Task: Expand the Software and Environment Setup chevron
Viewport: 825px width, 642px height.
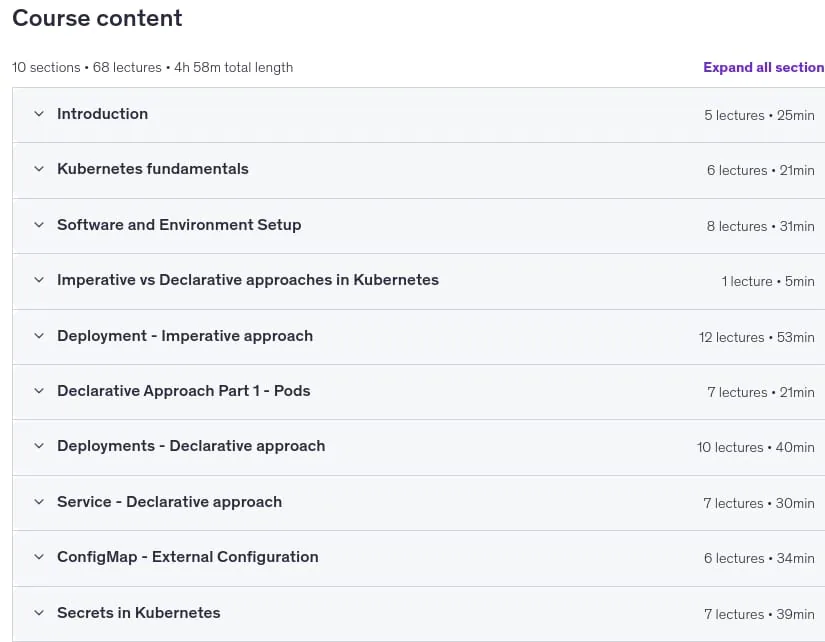Action: pos(39,225)
